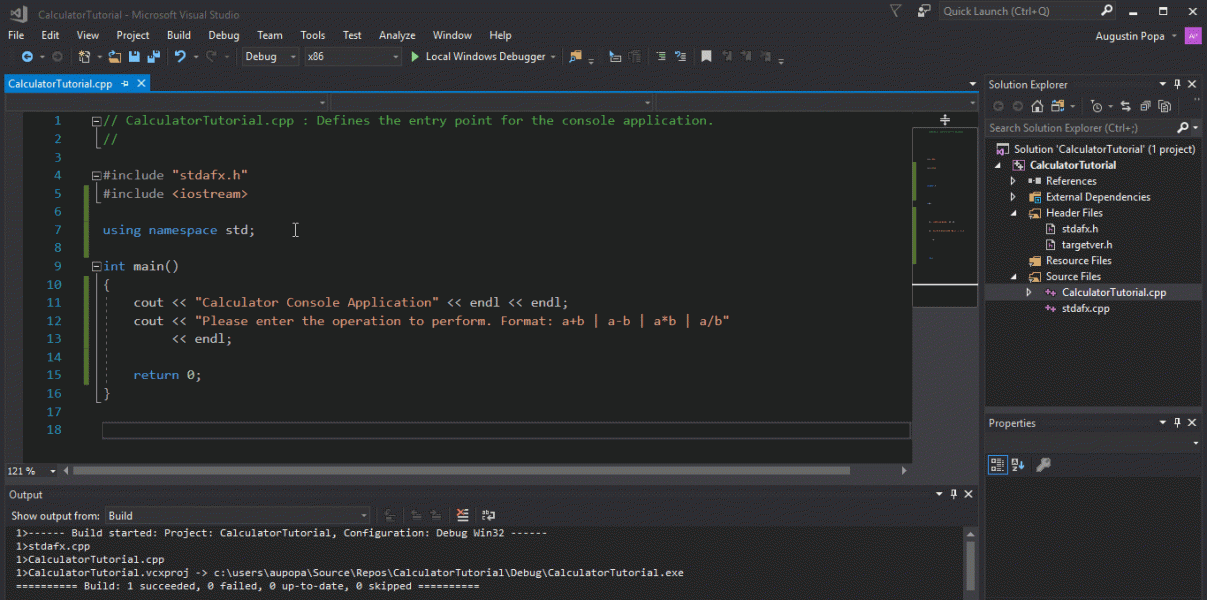1207x600 pixels.
Task: Click the Home icon in Solution Explorer
Action: click(x=1037, y=106)
